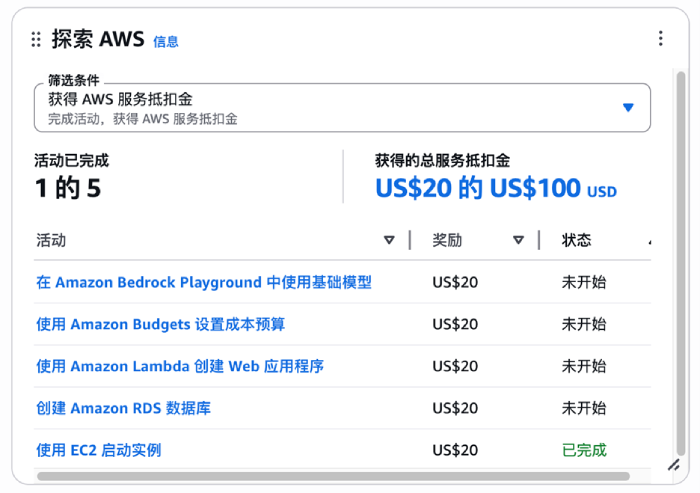
Task: Click the US$20 的 US$100 credit total
Action: click(478, 188)
